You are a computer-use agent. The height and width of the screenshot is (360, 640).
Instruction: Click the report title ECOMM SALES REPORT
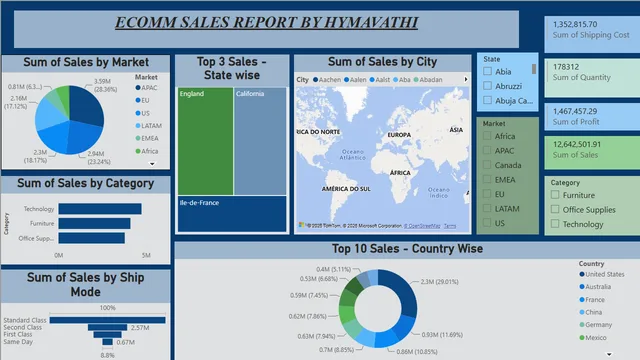coord(266,22)
